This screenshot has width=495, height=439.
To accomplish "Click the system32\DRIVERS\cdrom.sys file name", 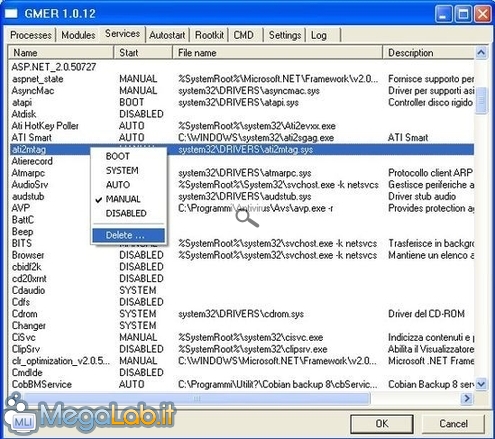I will click(x=241, y=314).
